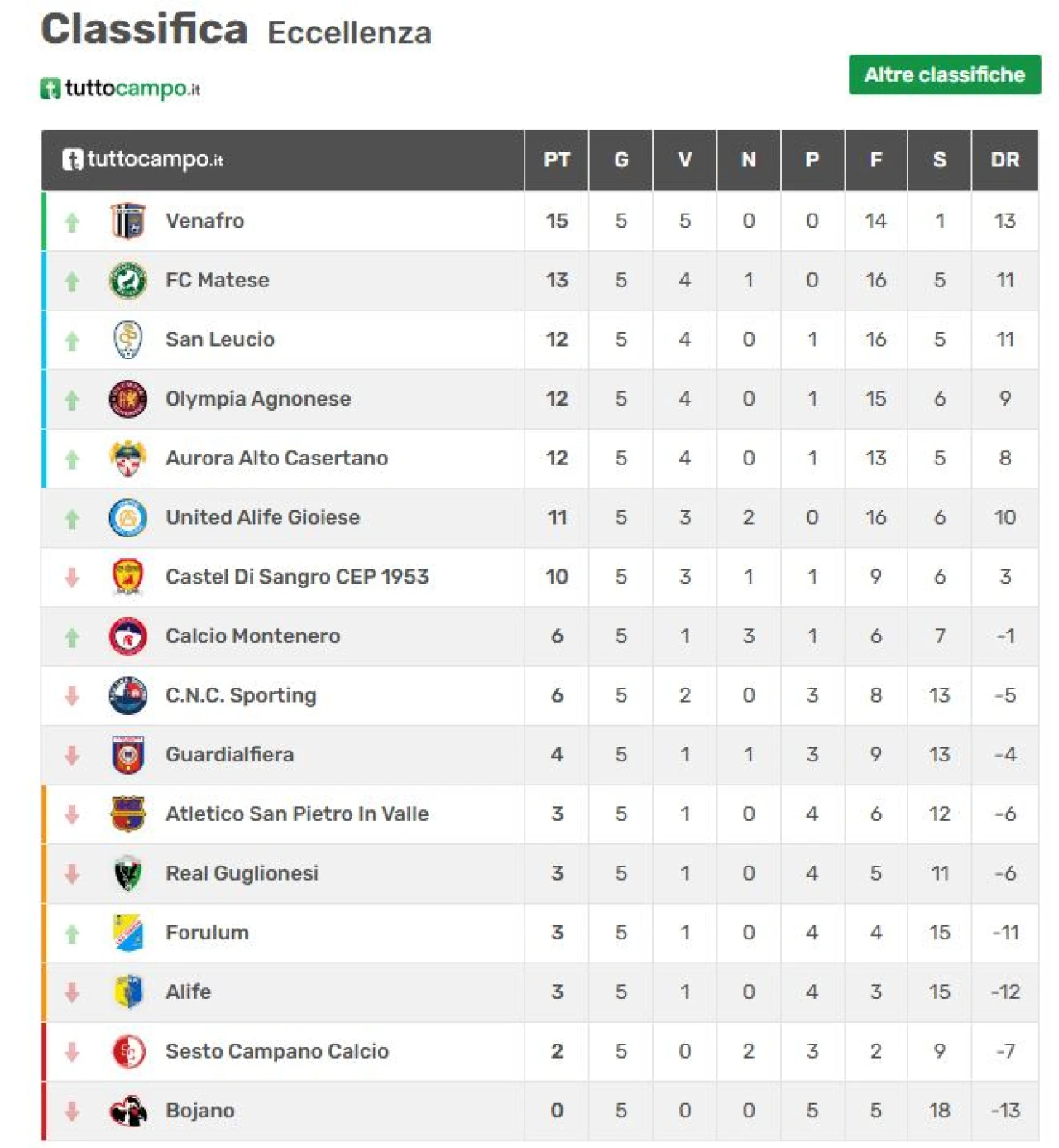Click the Venafro team crest icon
Viewport: 1059px width, 1148px height.
(x=127, y=221)
